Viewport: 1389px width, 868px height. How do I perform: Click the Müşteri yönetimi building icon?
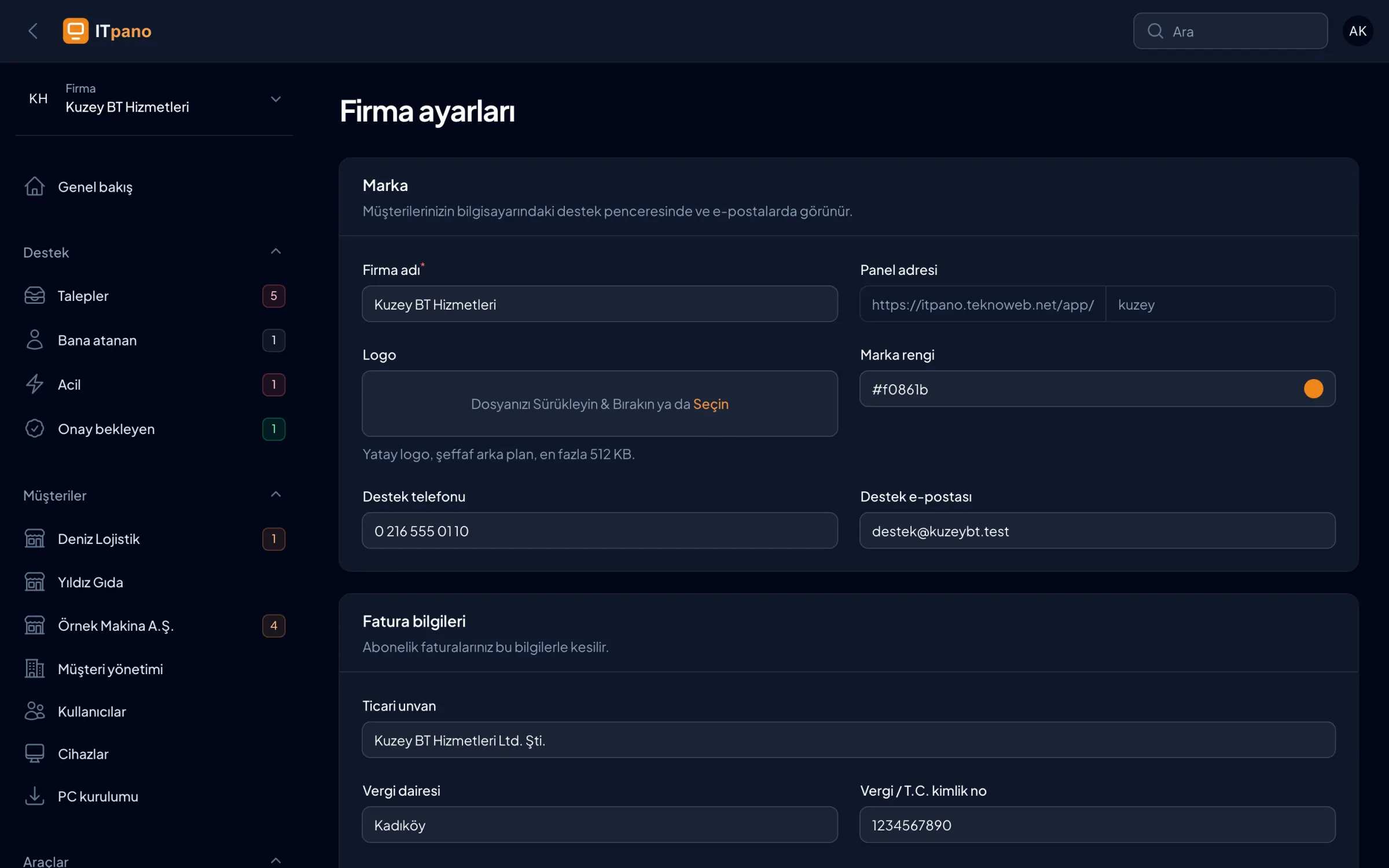point(35,669)
